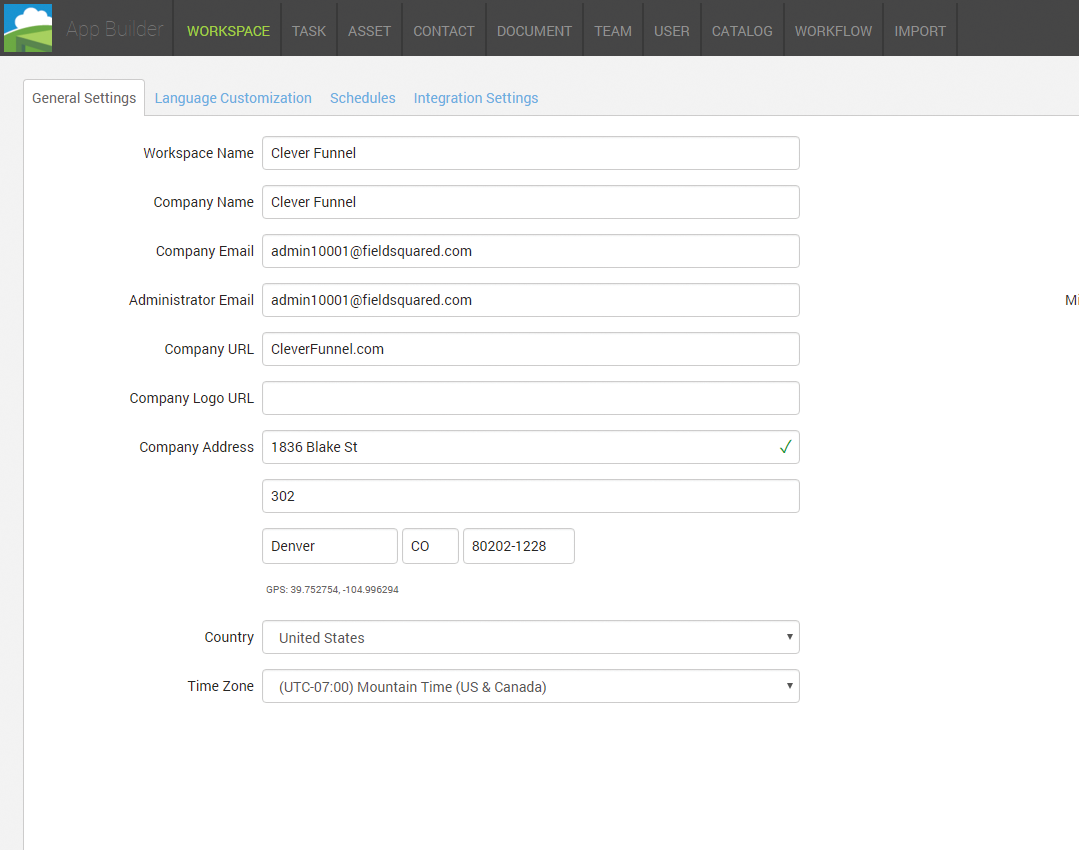
Task: Switch to Integration Settings tab
Action: tap(476, 98)
